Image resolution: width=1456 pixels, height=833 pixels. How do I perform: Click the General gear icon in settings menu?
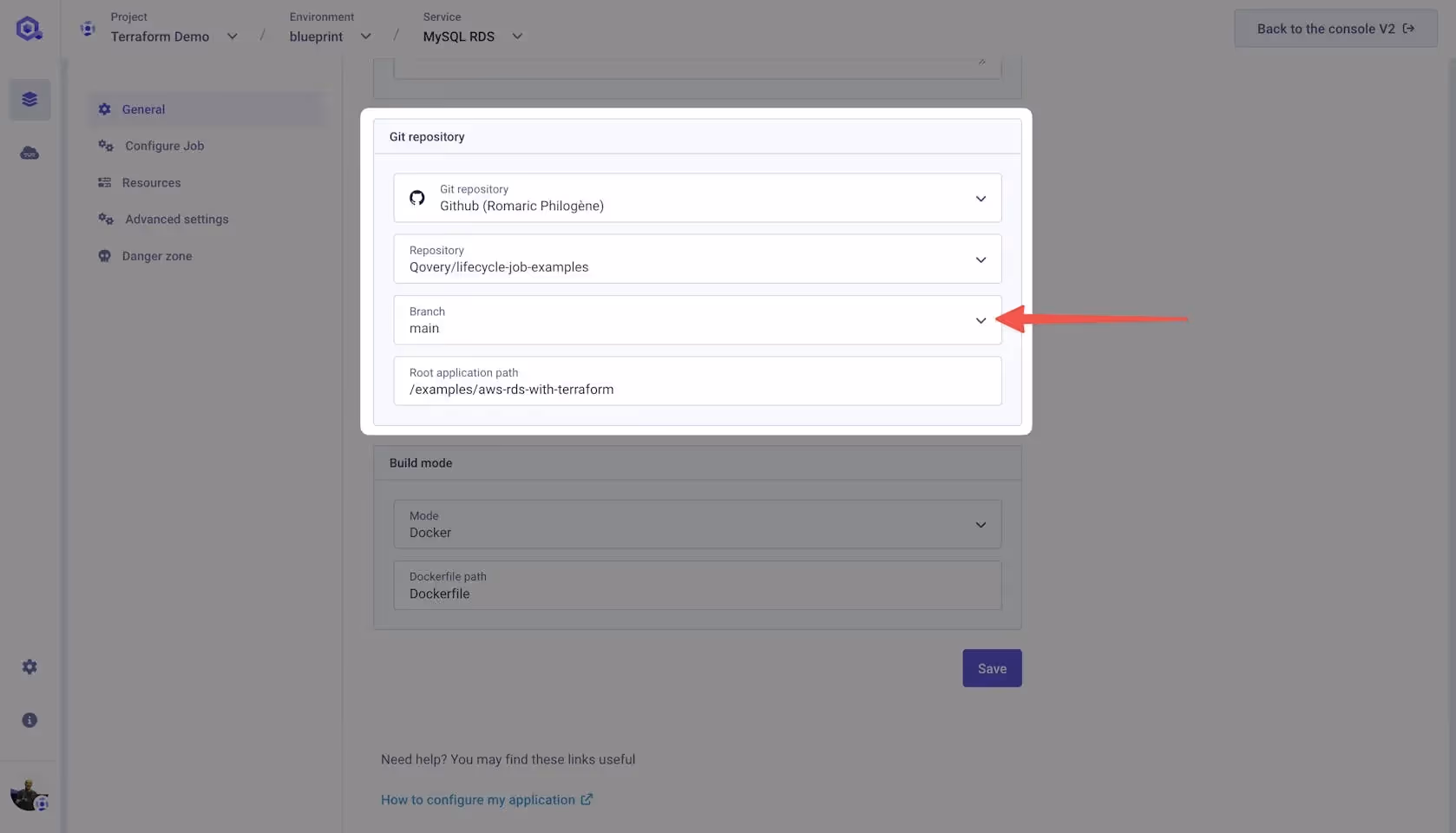click(105, 108)
